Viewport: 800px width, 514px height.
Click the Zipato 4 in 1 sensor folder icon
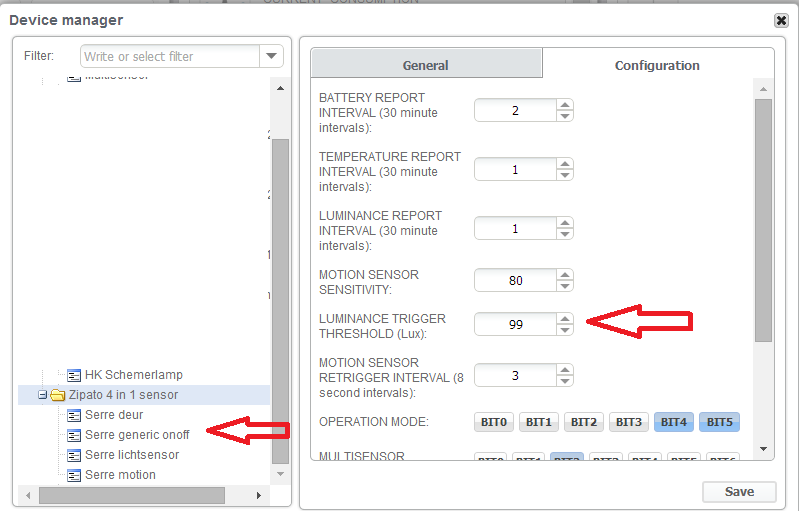58,395
